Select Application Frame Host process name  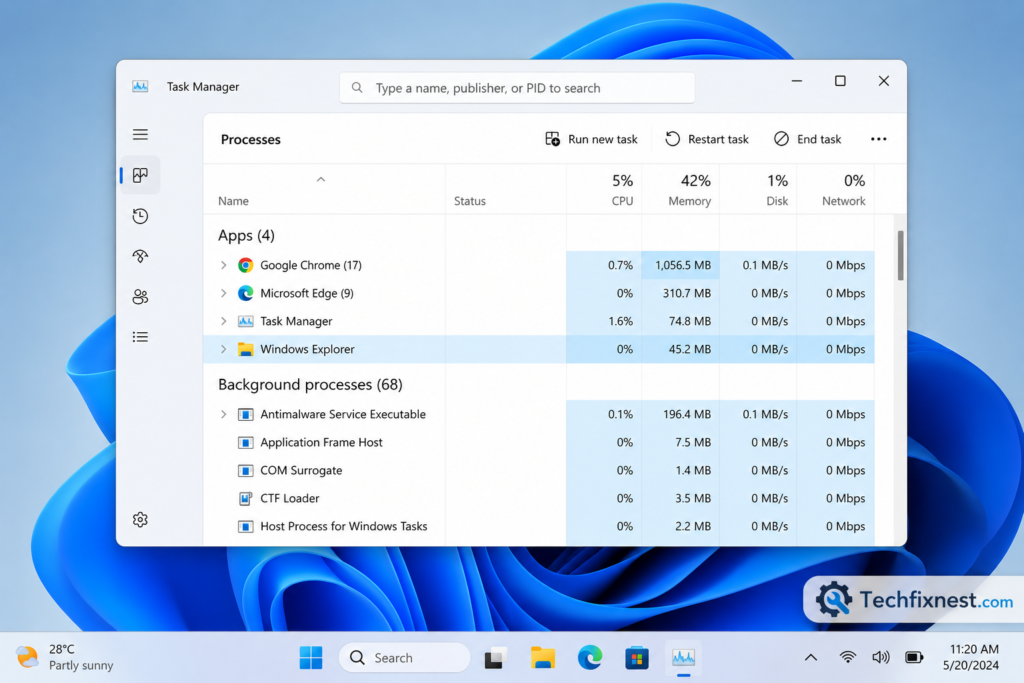click(321, 443)
